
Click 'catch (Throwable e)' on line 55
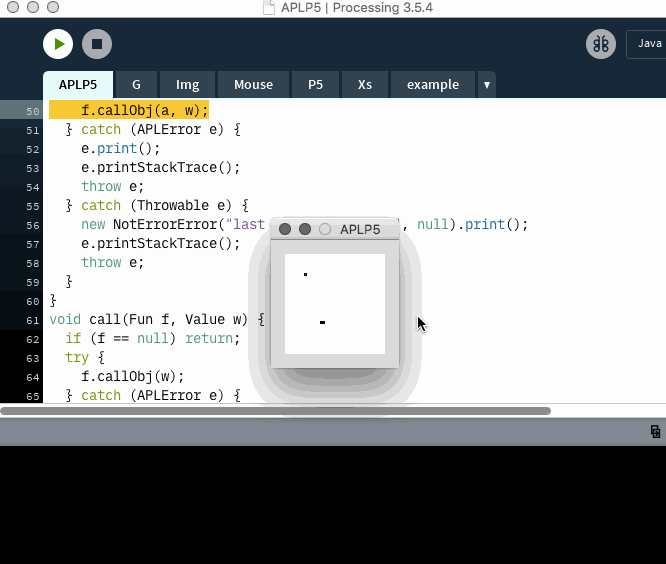point(165,206)
